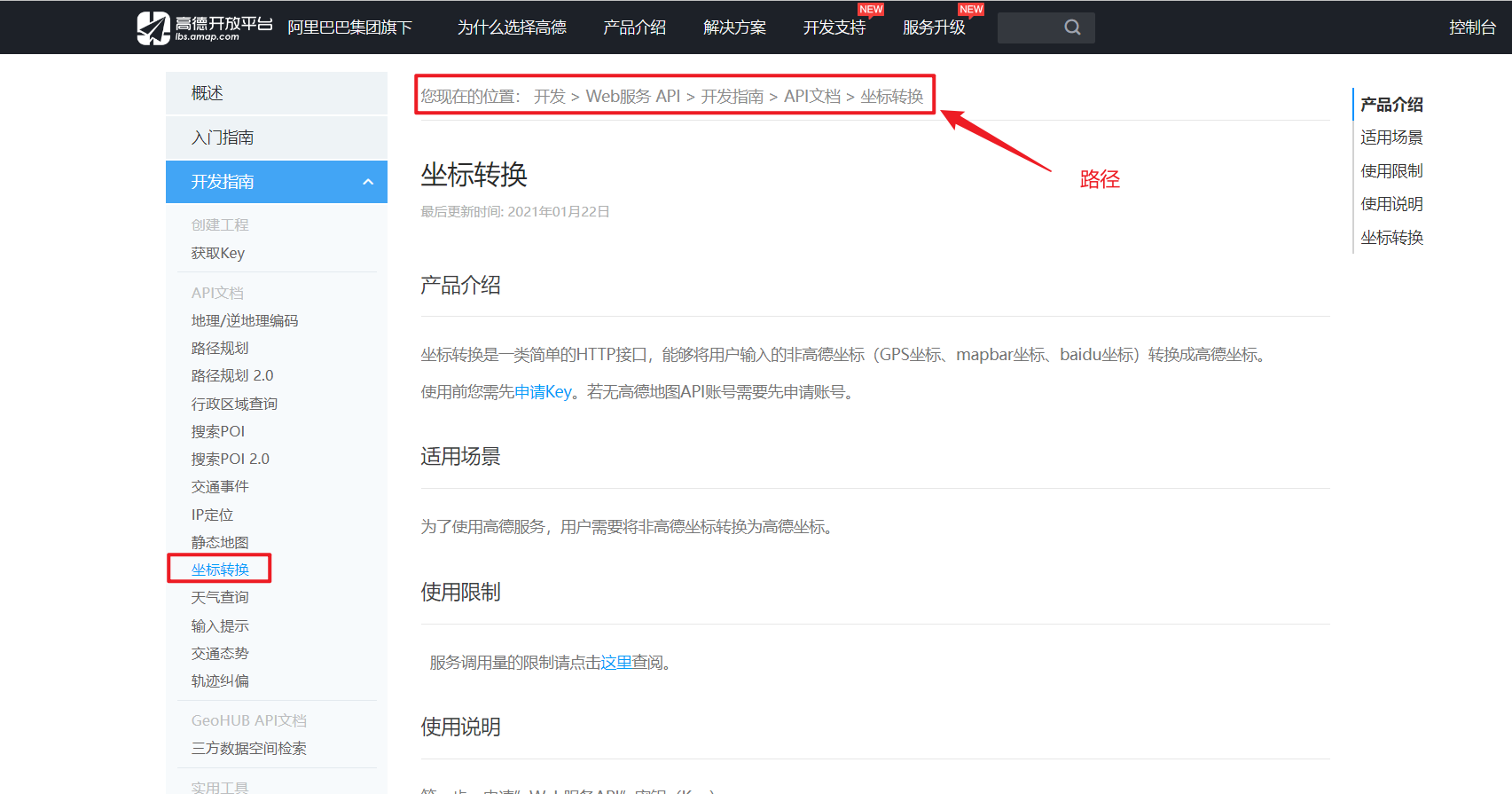Follow the 这里 quota limit hyperlink
This screenshot has height=794, width=1512.
616,663
